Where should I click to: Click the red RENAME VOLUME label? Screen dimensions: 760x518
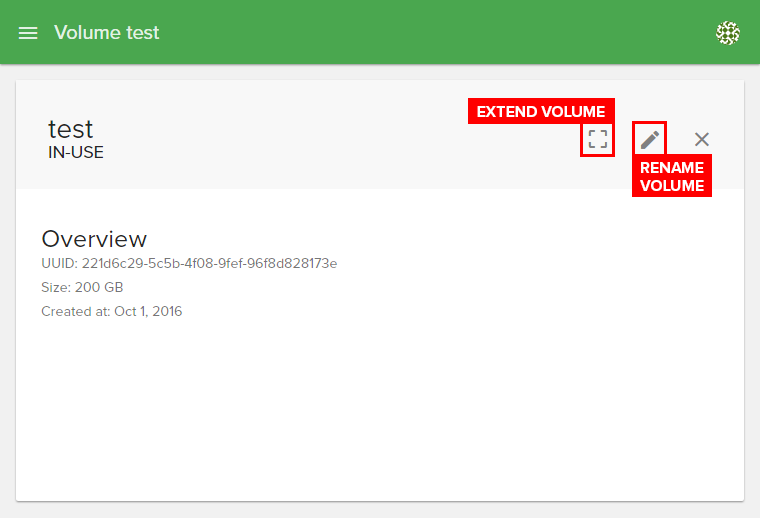click(x=672, y=177)
